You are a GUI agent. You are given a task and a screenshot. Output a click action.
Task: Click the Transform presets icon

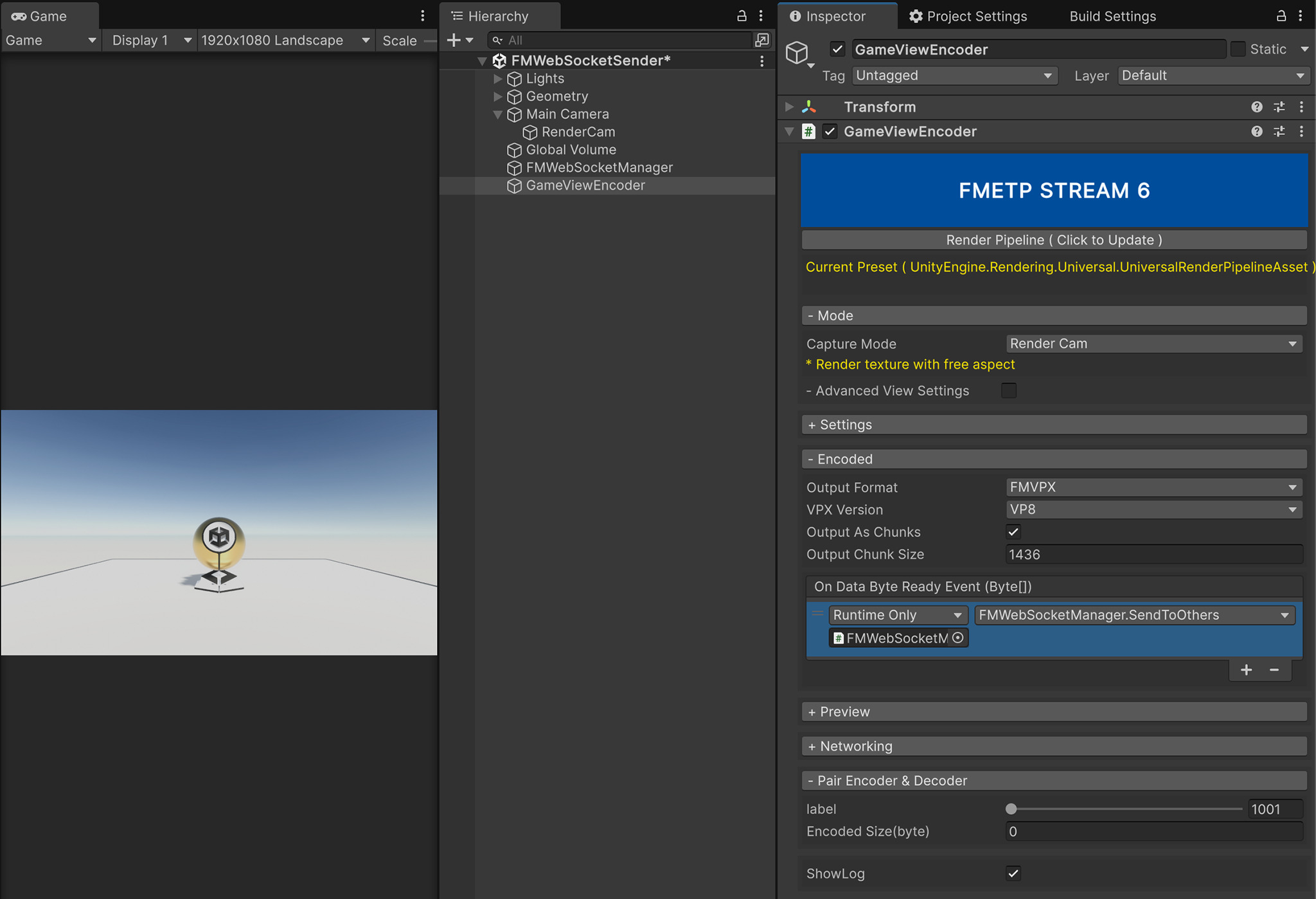coord(1279,107)
